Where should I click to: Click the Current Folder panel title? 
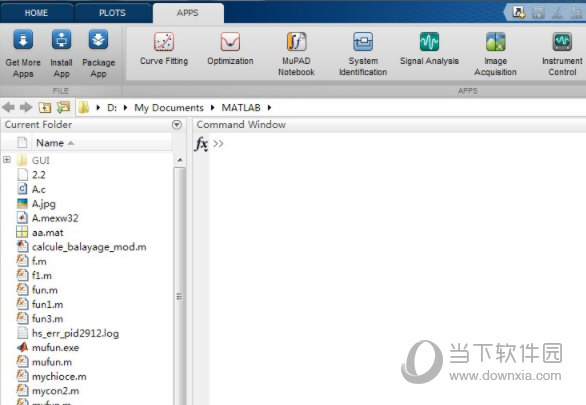point(38,124)
